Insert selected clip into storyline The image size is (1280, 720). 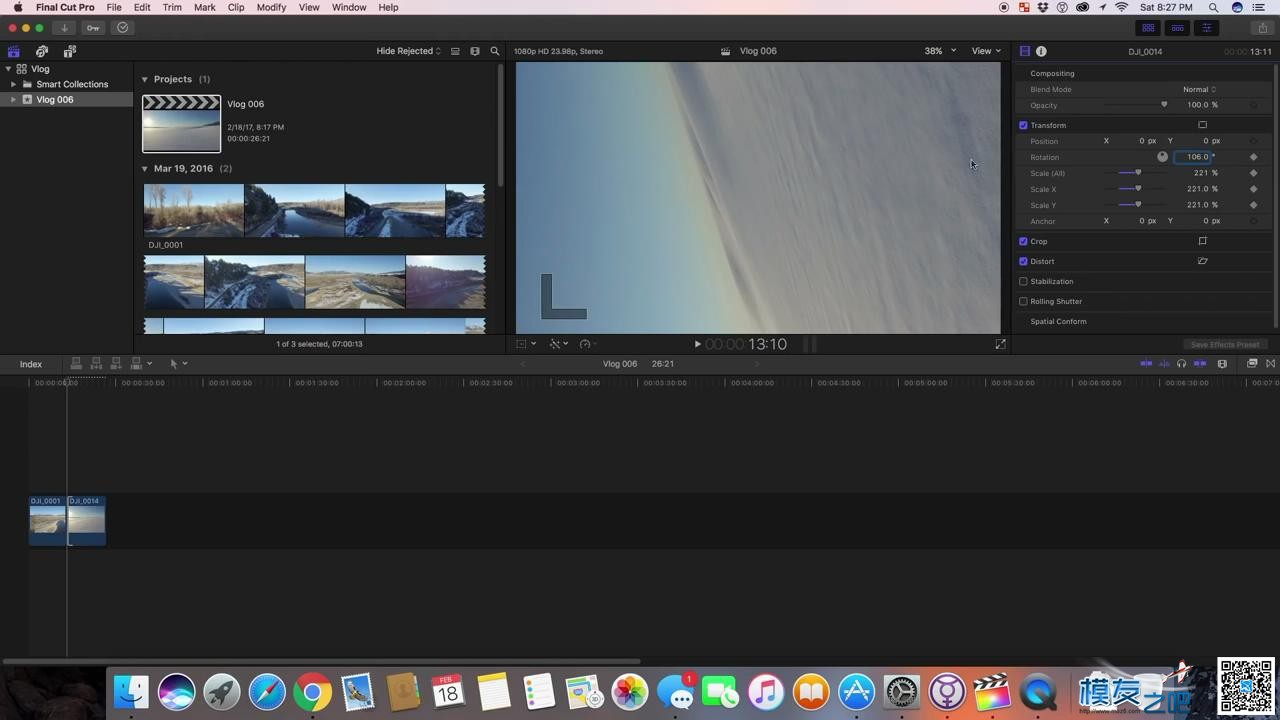click(96, 364)
